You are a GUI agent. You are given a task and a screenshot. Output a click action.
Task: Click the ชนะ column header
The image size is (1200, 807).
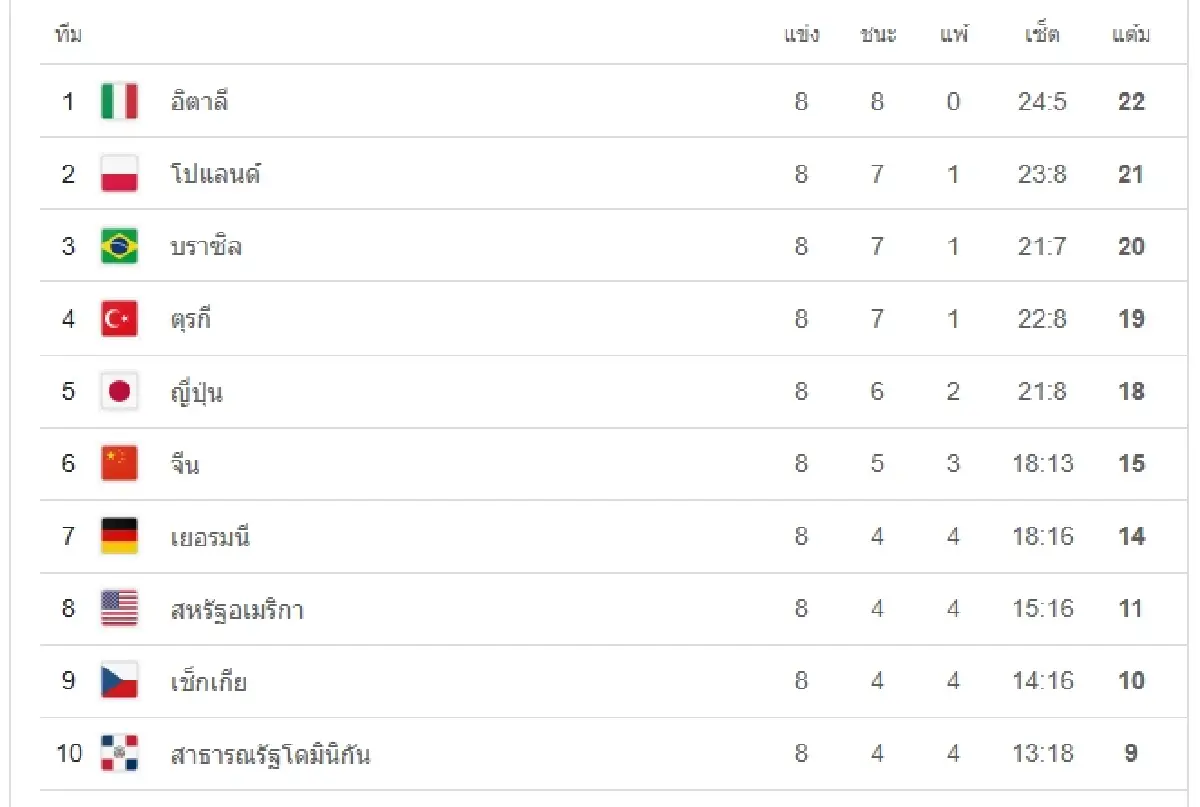(x=878, y=36)
